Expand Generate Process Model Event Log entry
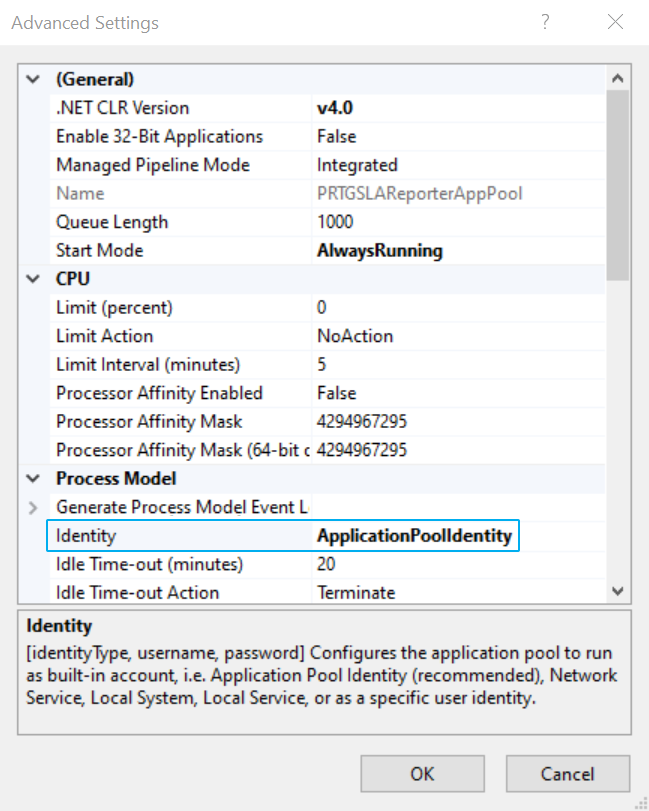 point(33,507)
